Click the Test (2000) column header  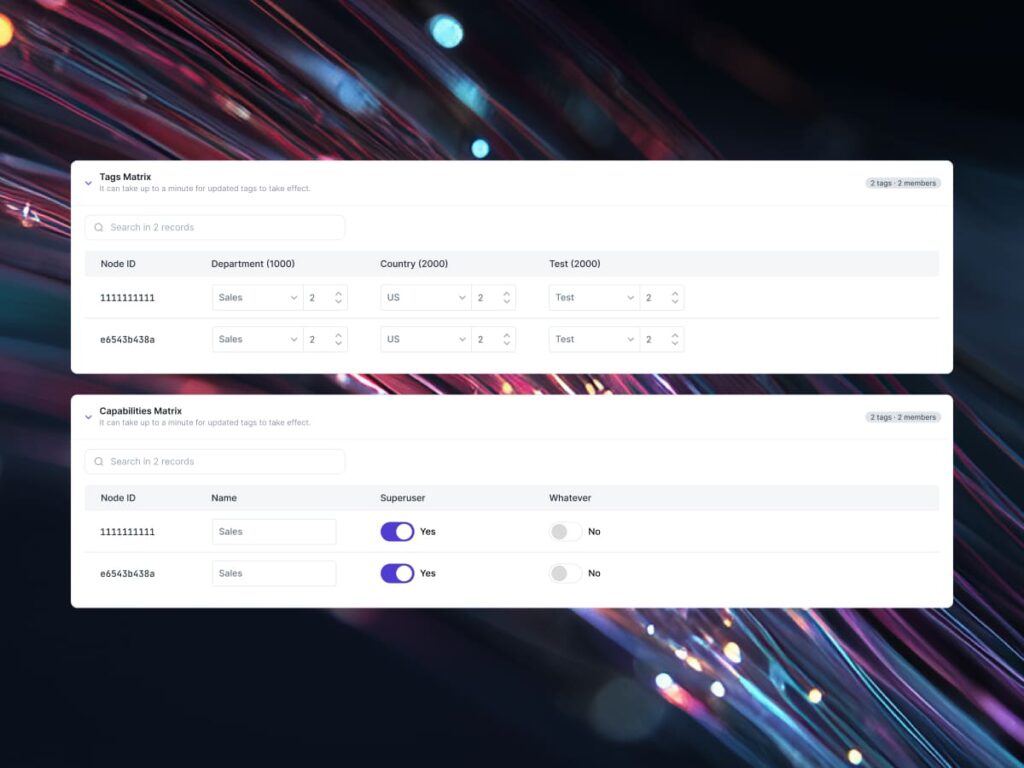(575, 264)
